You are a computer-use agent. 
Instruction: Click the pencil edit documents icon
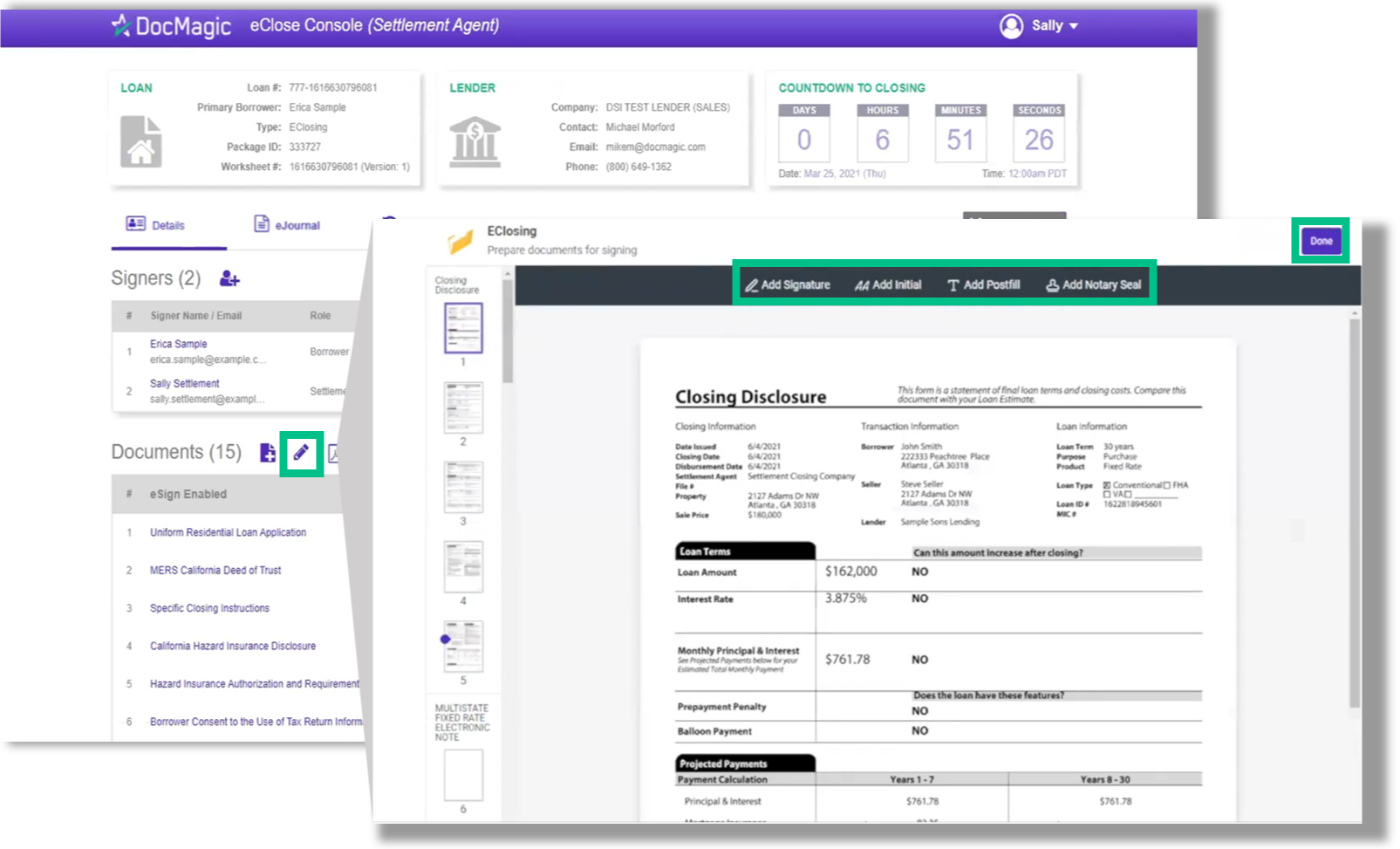coord(301,453)
